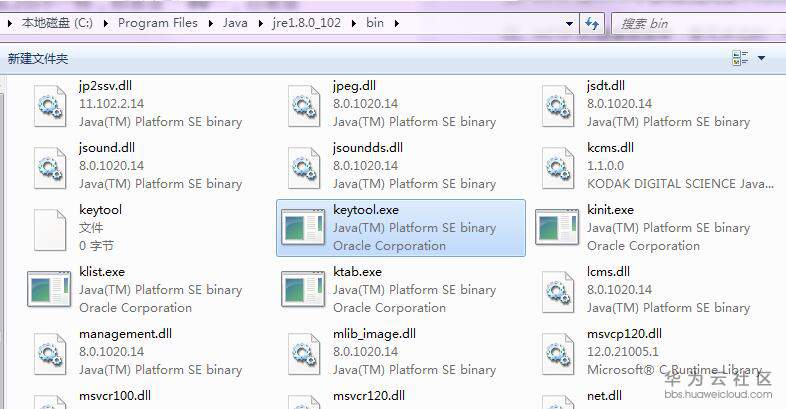Expand the arrow after jre1.8.0_102 breadcrumb

354,23
